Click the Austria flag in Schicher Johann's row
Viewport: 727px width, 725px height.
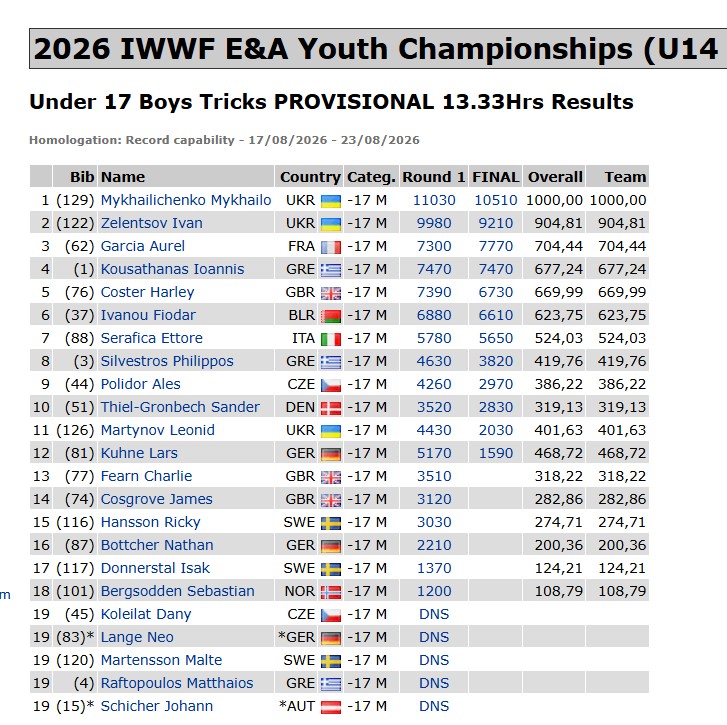pos(331,707)
